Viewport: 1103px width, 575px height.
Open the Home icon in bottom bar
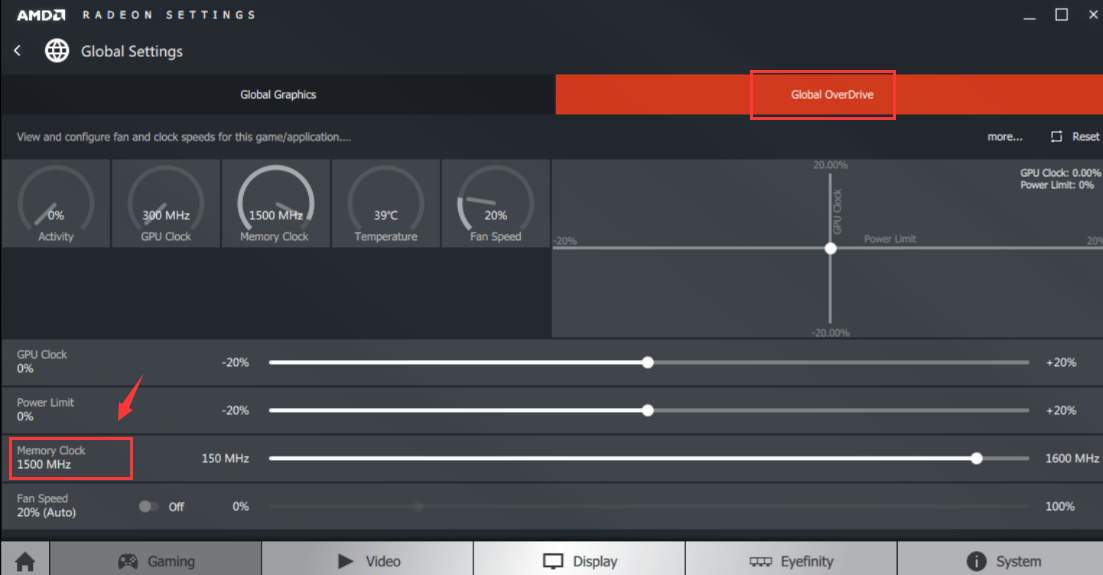[25, 561]
